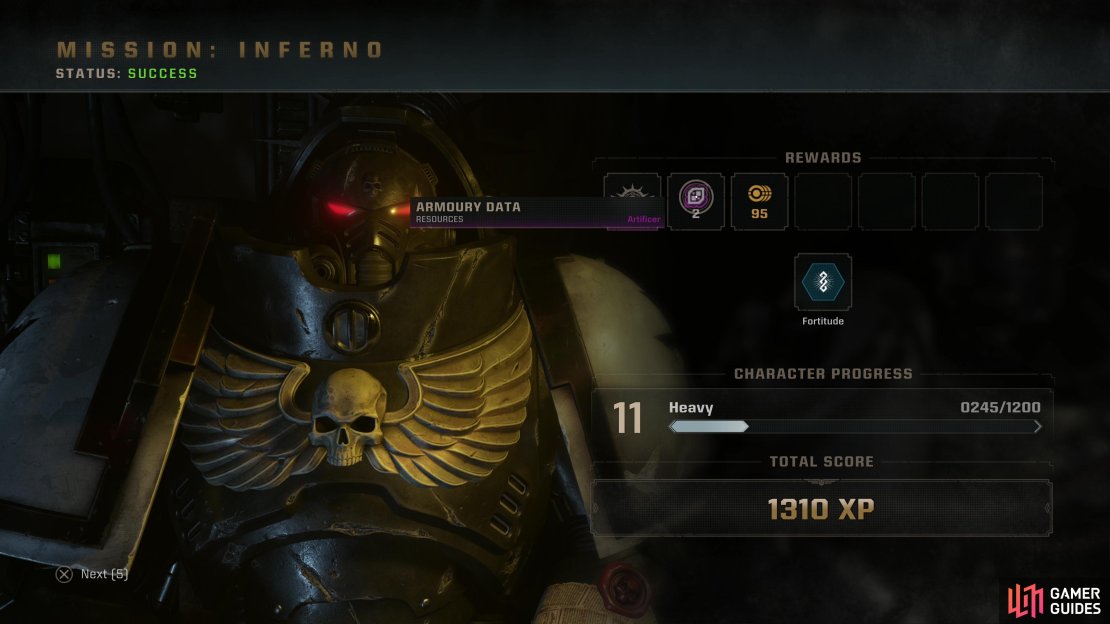Image resolution: width=1110 pixels, height=624 pixels.
Task: Click the Mission: Inferno title
Action: pyautogui.click(x=220, y=50)
